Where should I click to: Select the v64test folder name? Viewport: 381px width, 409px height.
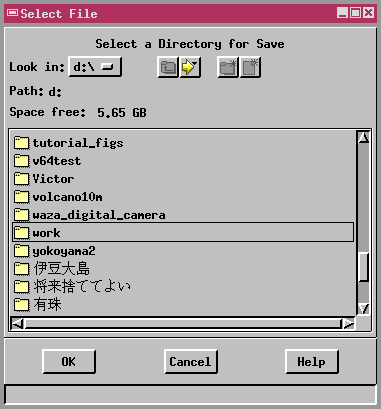[x=57, y=161]
